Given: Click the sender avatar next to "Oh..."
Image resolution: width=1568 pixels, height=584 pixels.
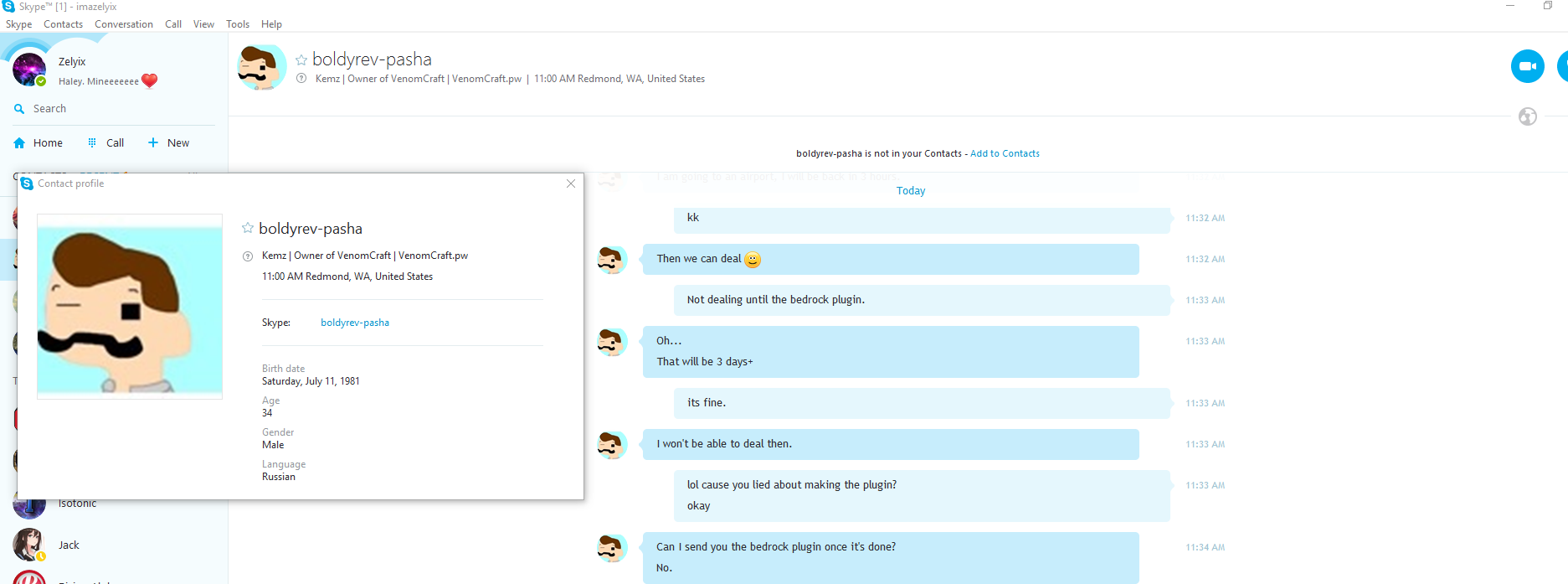Looking at the screenshot, I should 612,341.
